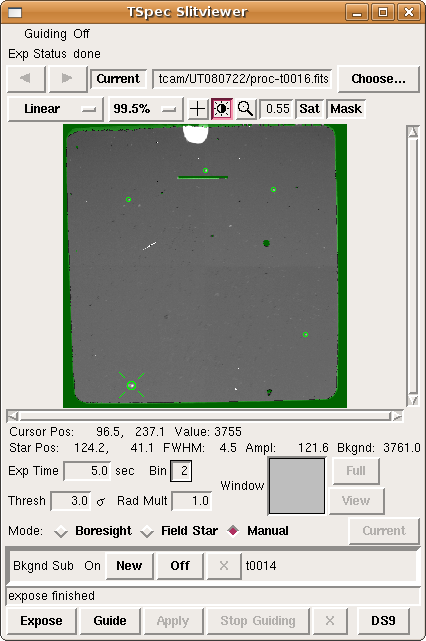The image size is (426, 641).
Task: Go to next image with right arrow
Action: (67, 78)
